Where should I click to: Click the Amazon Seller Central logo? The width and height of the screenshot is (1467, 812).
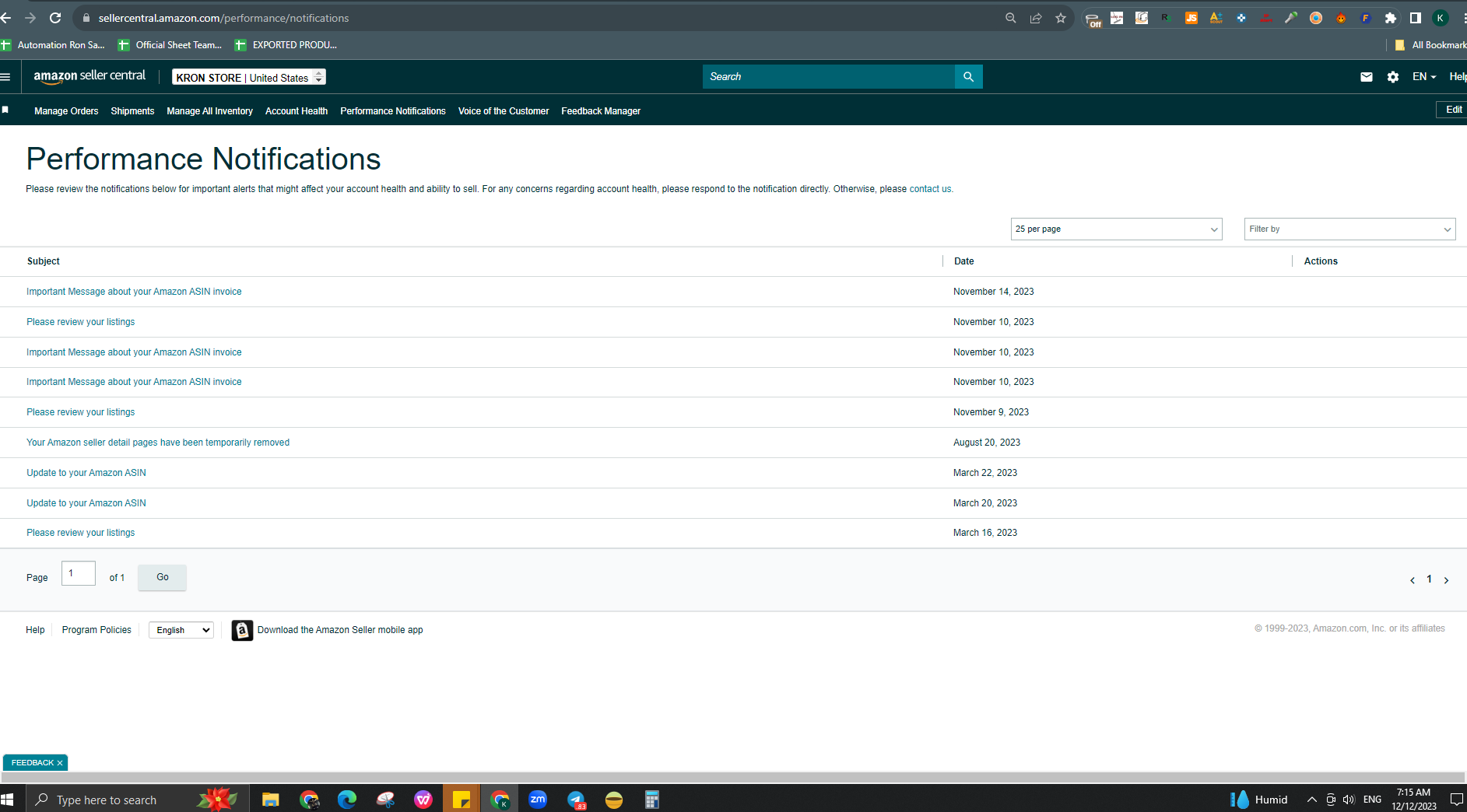[89, 76]
